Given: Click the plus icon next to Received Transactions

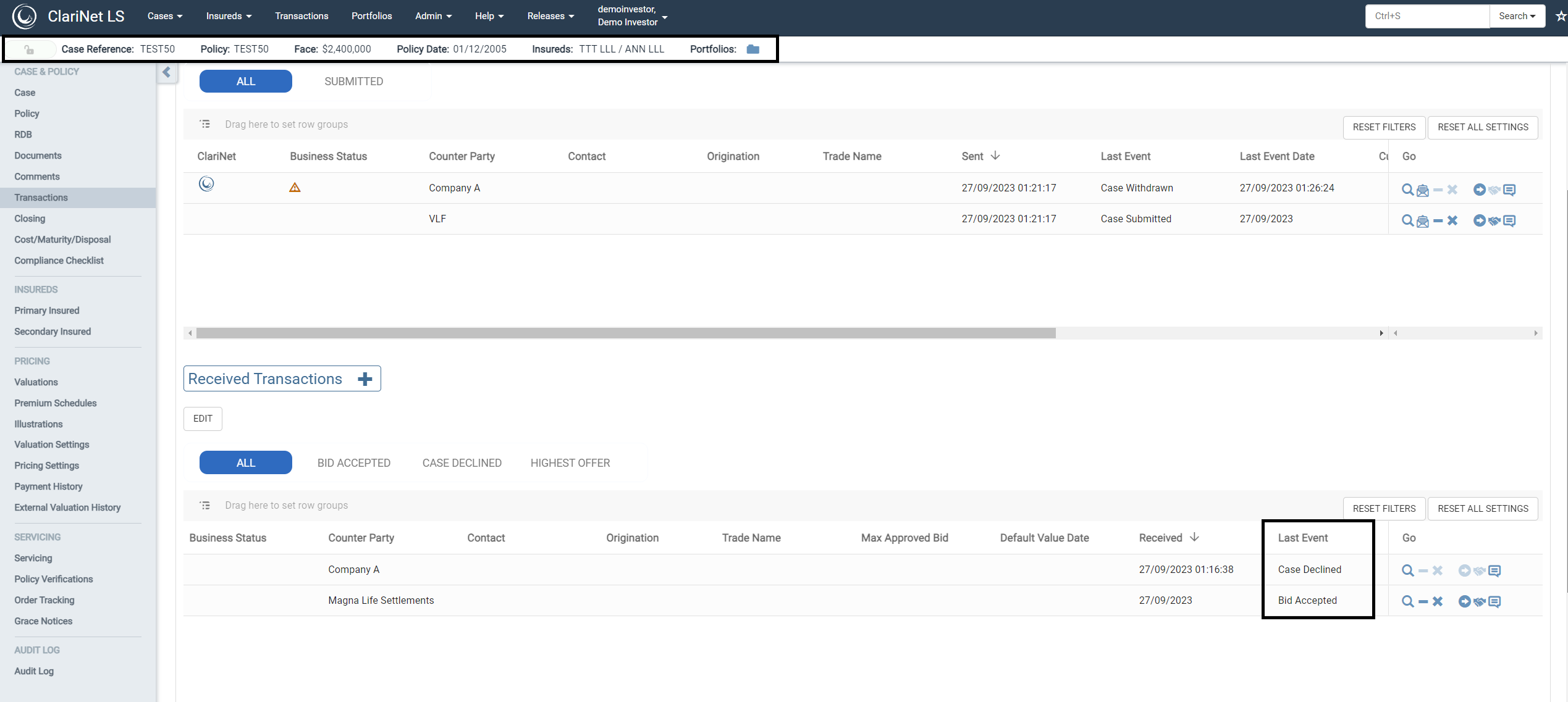Looking at the screenshot, I should pos(365,379).
